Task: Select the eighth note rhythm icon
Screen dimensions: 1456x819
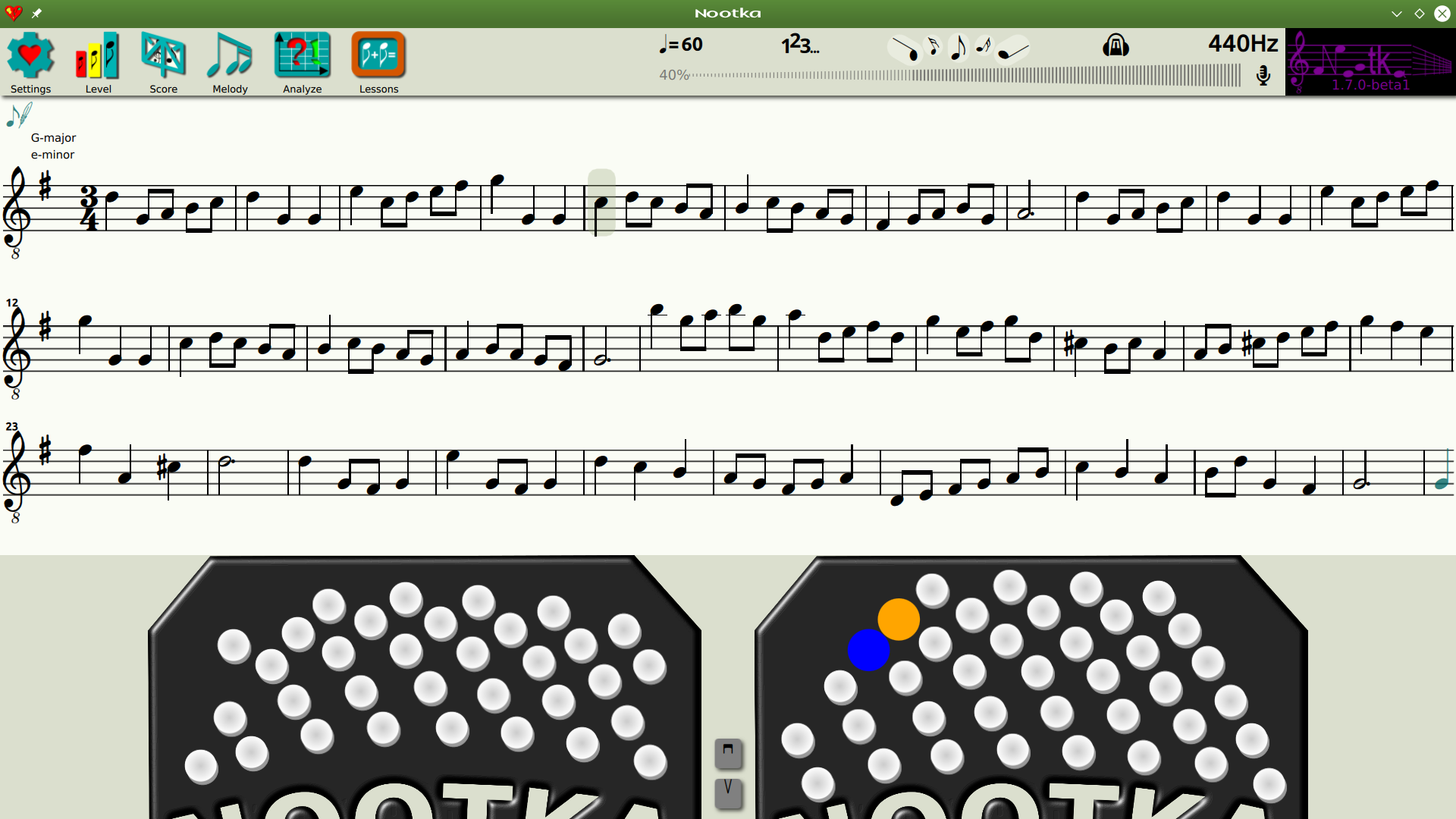Action: pyautogui.click(x=958, y=48)
